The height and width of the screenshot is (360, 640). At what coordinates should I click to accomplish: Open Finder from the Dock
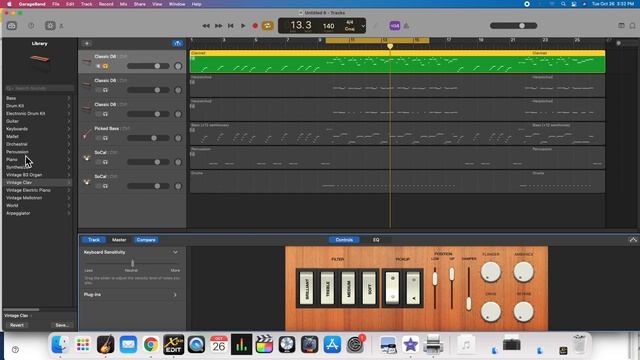point(60,344)
